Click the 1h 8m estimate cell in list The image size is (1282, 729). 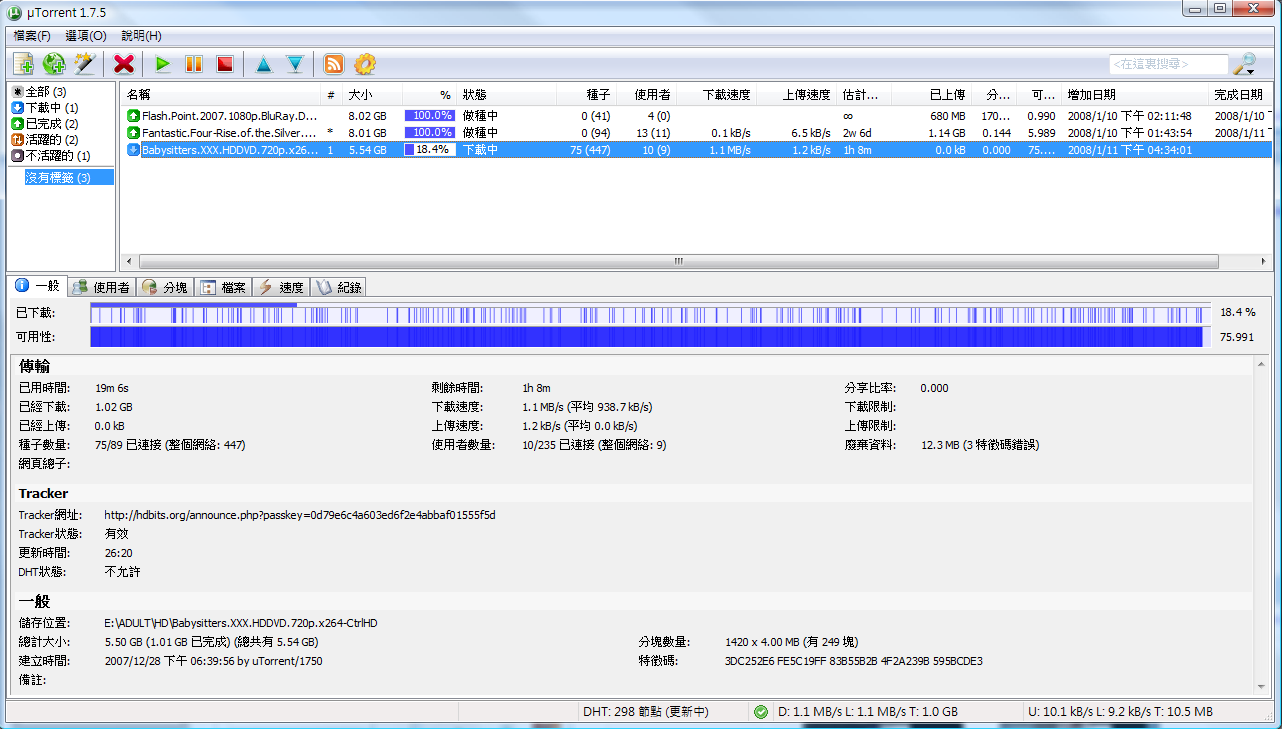pos(857,149)
